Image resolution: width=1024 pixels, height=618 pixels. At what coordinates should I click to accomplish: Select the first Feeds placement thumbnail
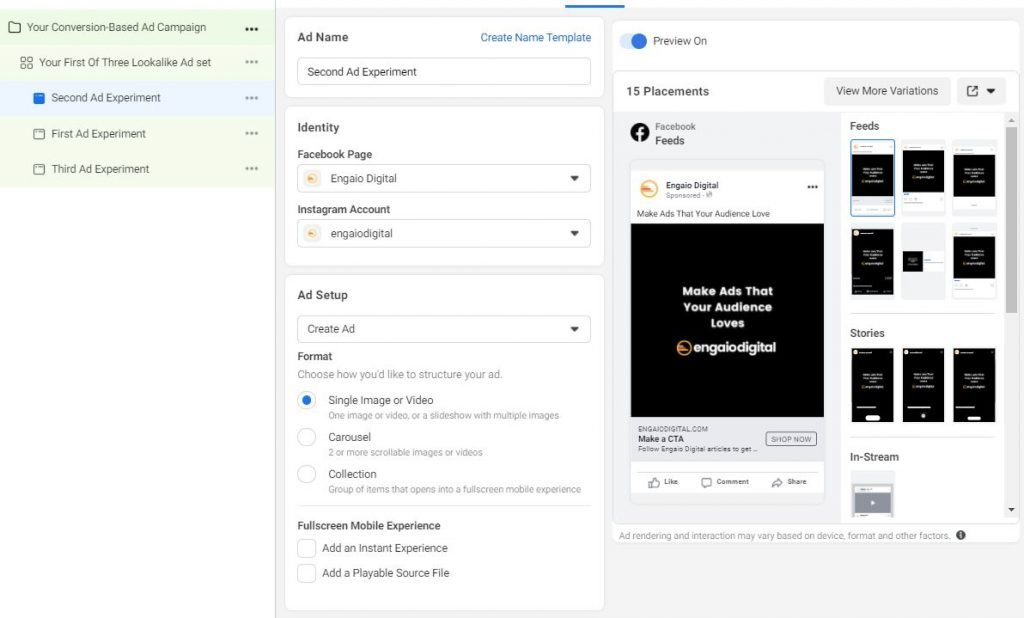point(872,177)
